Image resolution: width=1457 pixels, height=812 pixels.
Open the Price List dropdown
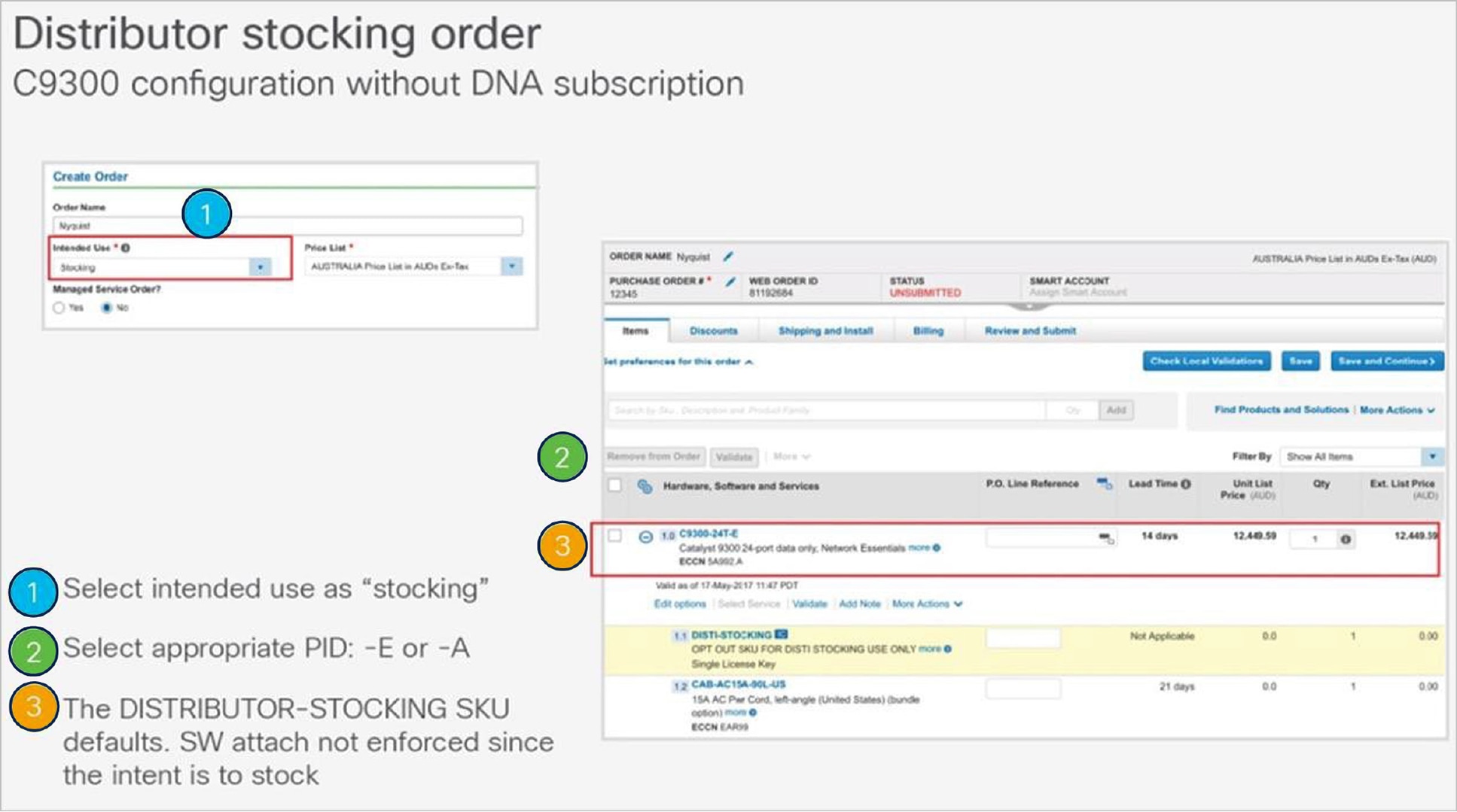pos(512,266)
